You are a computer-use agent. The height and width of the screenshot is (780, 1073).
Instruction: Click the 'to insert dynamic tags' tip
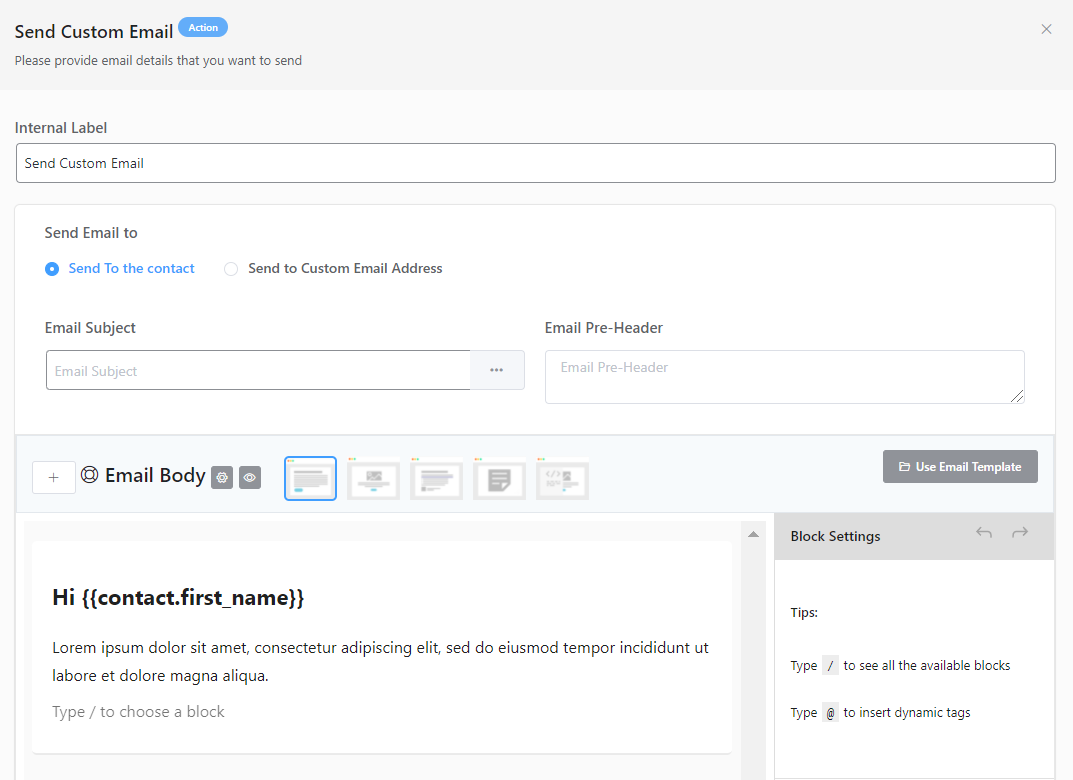[907, 712]
